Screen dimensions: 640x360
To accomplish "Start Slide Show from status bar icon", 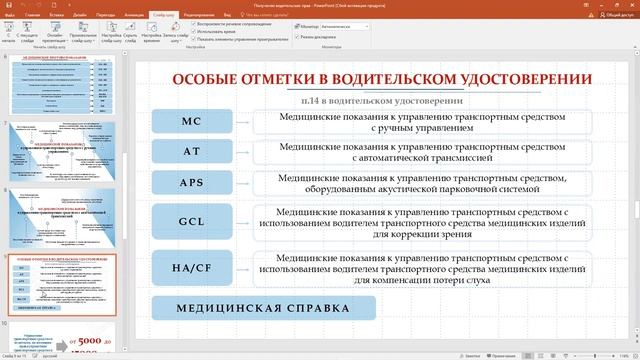I will pyautogui.click(x=566, y=356).
